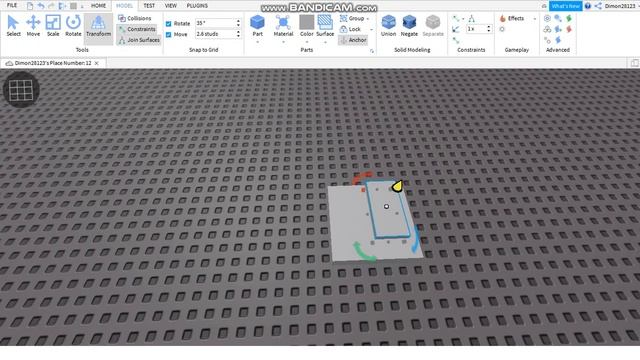This screenshot has height=360, width=640.
Task: Switch to the TEST tab
Action: coord(149,6)
